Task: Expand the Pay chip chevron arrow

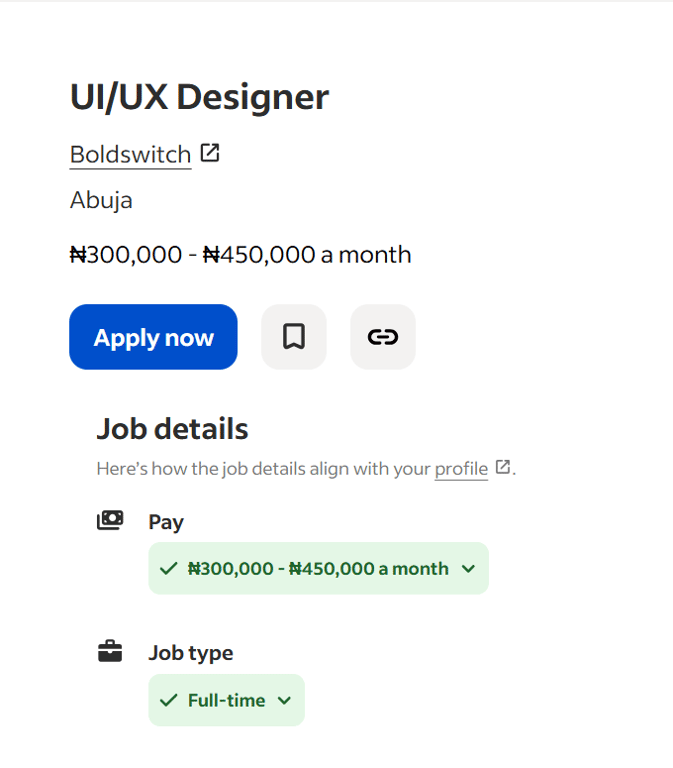Action: pyautogui.click(x=468, y=569)
